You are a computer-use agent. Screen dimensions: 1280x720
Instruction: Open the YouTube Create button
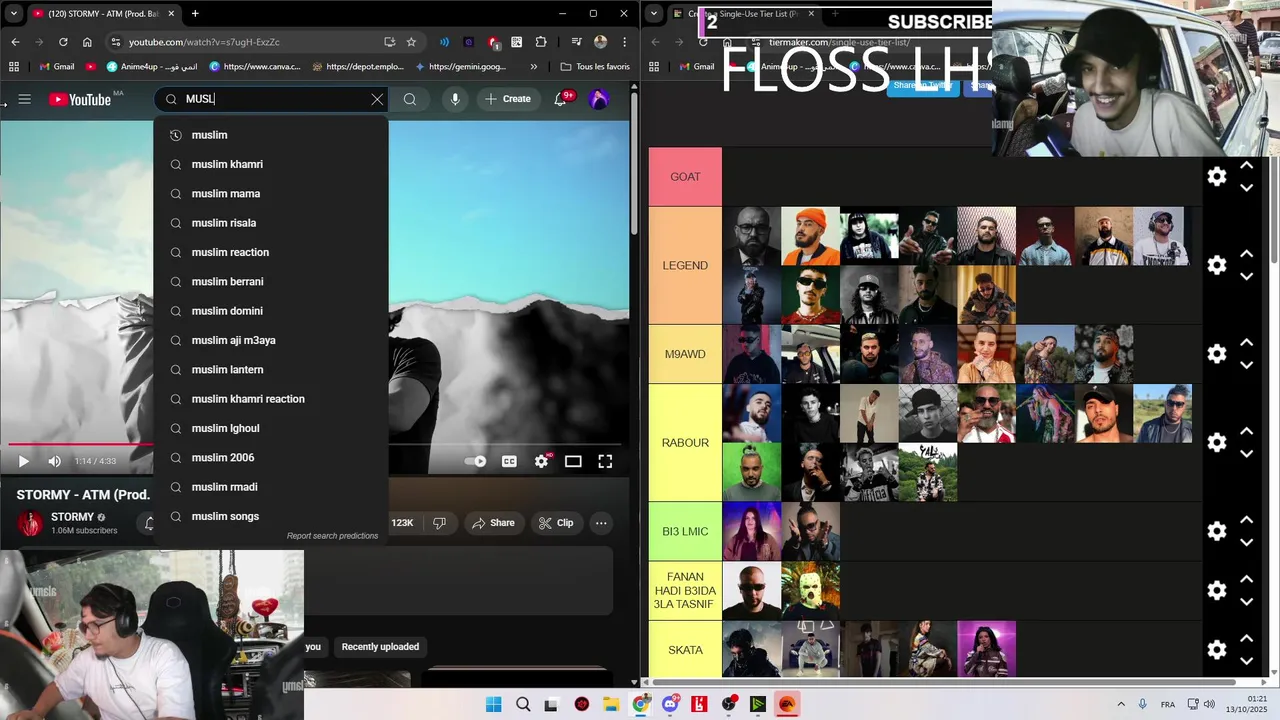point(508,99)
